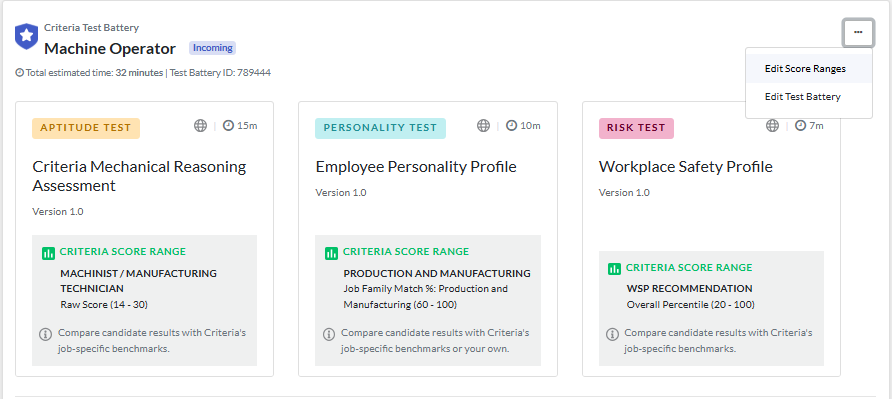Click PRODUCTION AND MANUFACTURING heading
892x399 pixels.
[x=437, y=273]
